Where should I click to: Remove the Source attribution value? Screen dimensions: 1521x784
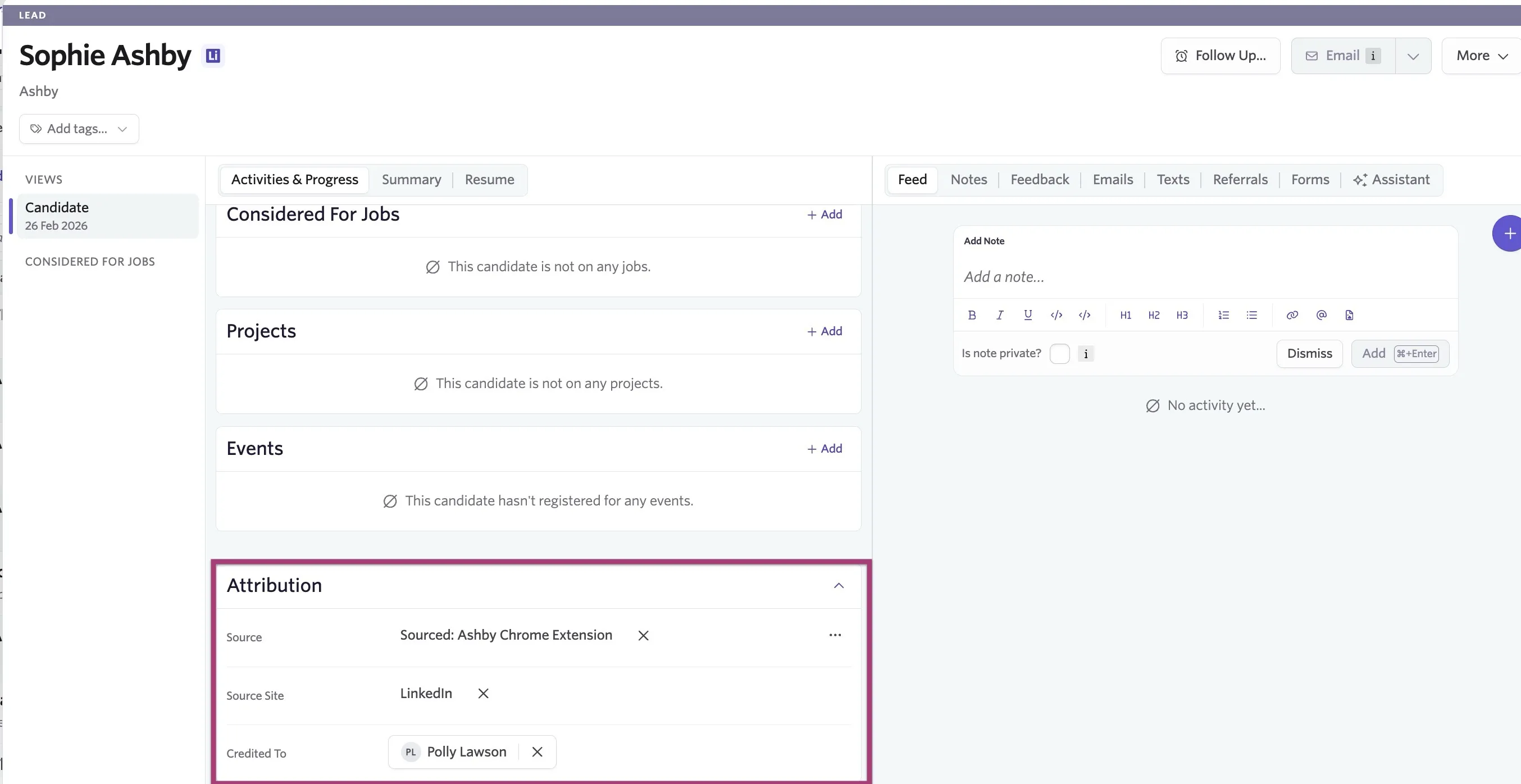pyautogui.click(x=644, y=635)
